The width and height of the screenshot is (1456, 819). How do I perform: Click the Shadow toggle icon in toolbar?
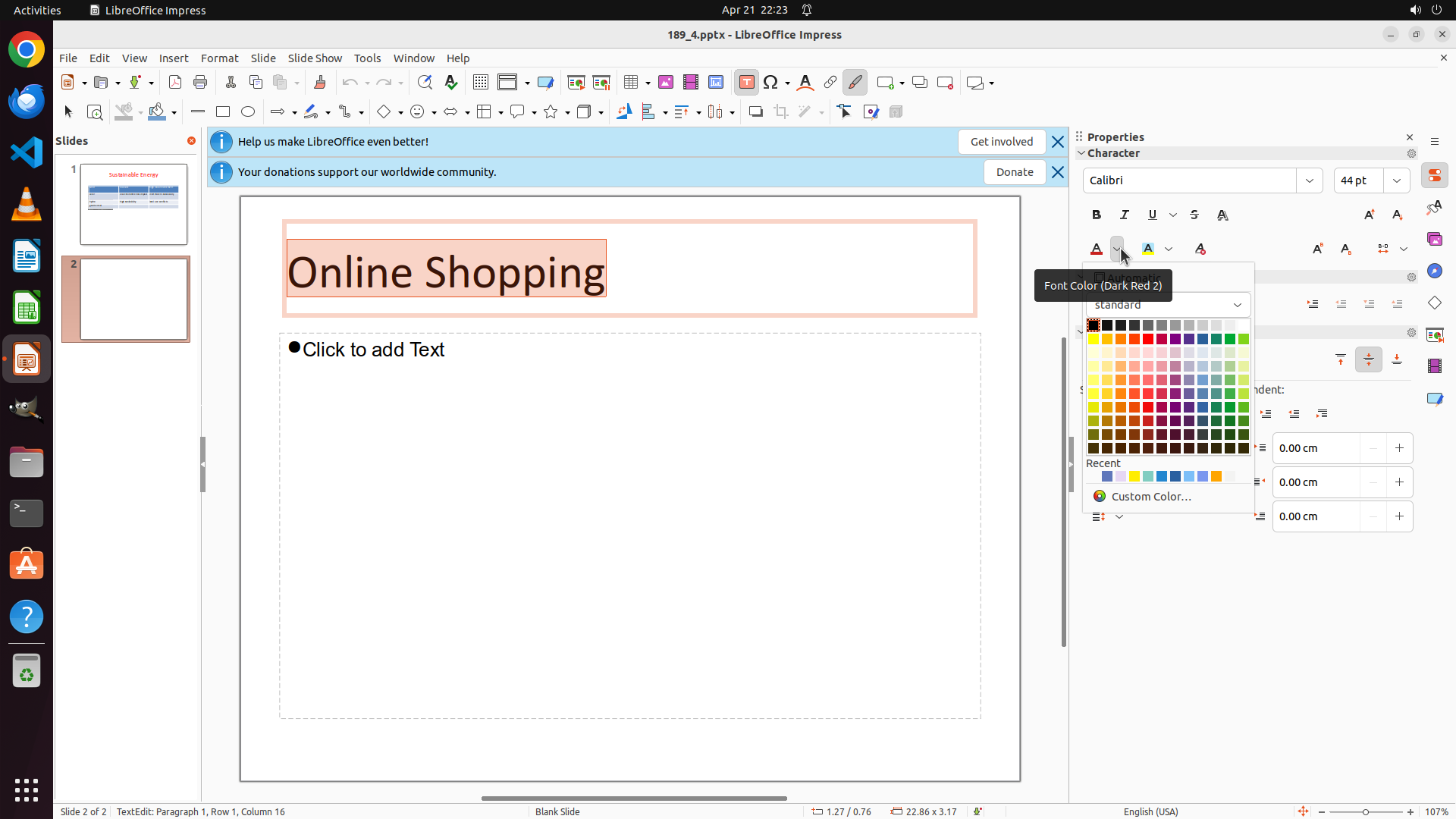click(x=755, y=112)
